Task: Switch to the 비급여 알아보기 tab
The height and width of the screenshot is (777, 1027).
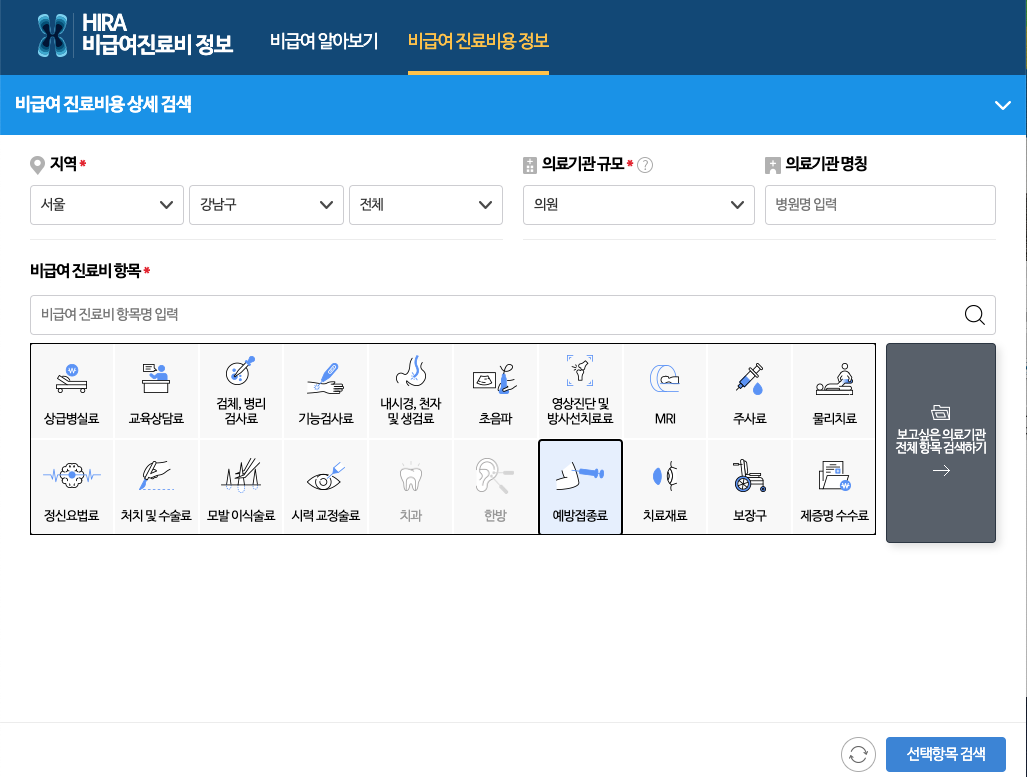Action: click(x=323, y=43)
